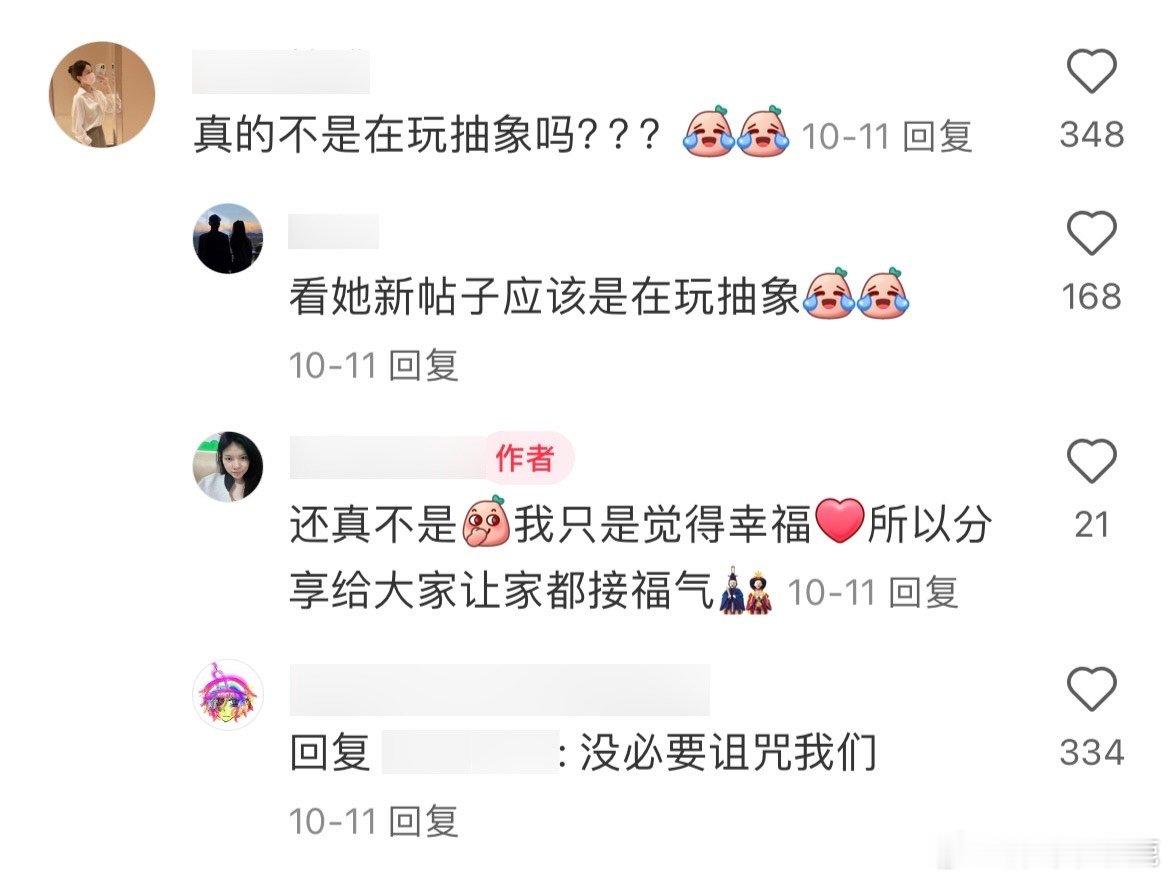
Task: Open the rainbow cartoon avatar profile
Action: (x=228, y=694)
